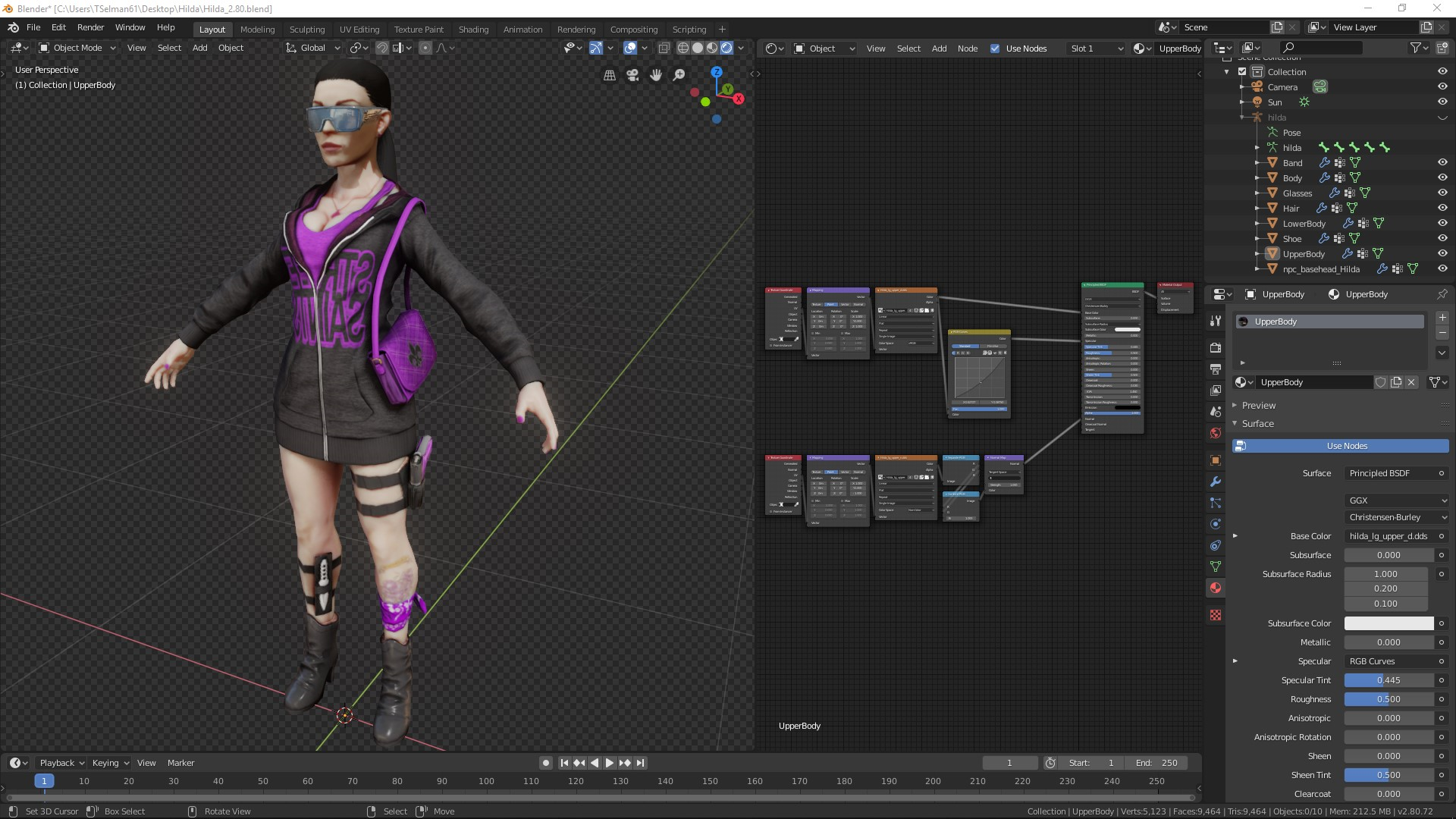Open Node menu in shader editor
The image size is (1456, 819).
click(x=968, y=49)
